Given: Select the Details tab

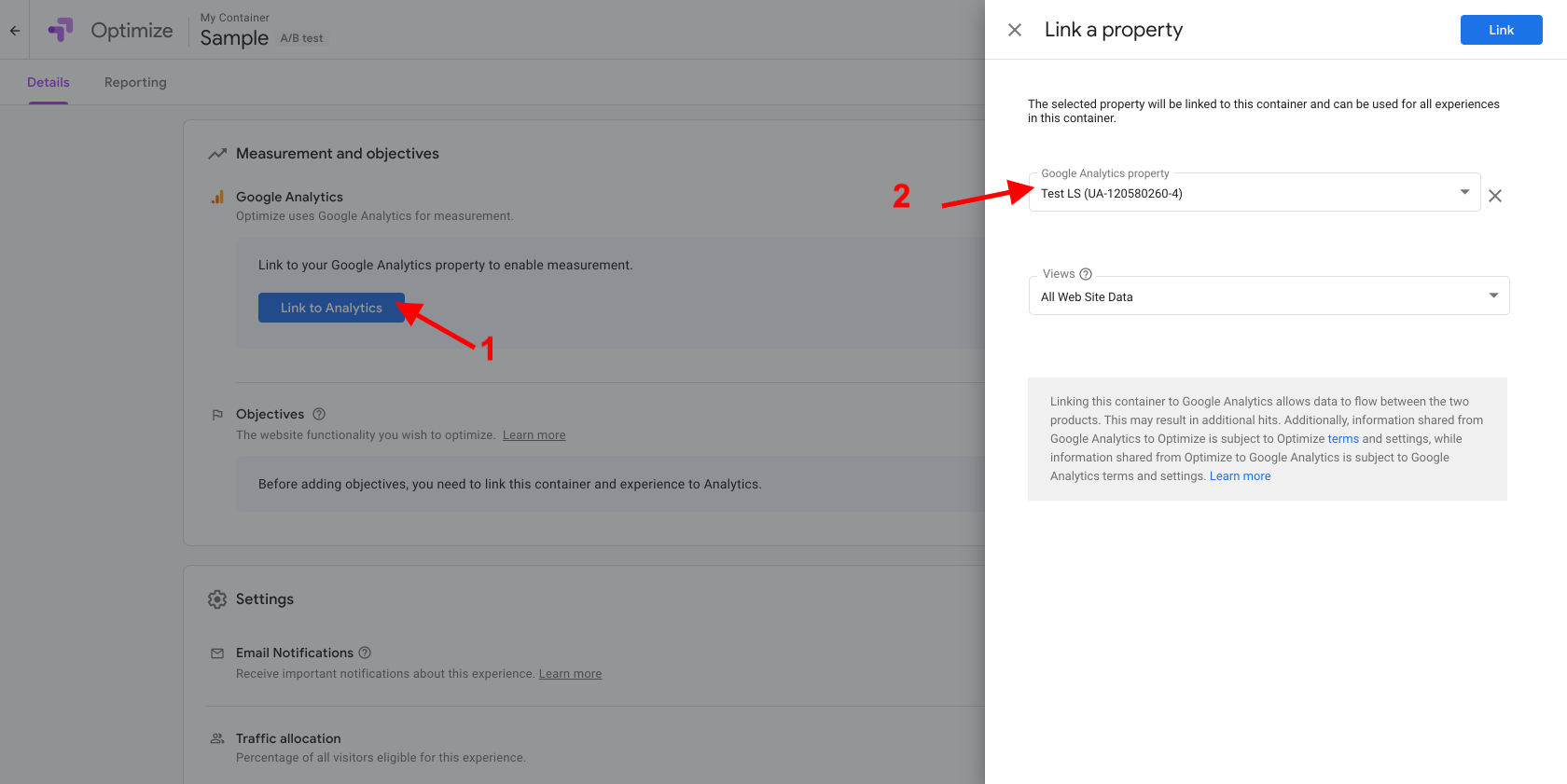Looking at the screenshot, I should coord(49,82).
